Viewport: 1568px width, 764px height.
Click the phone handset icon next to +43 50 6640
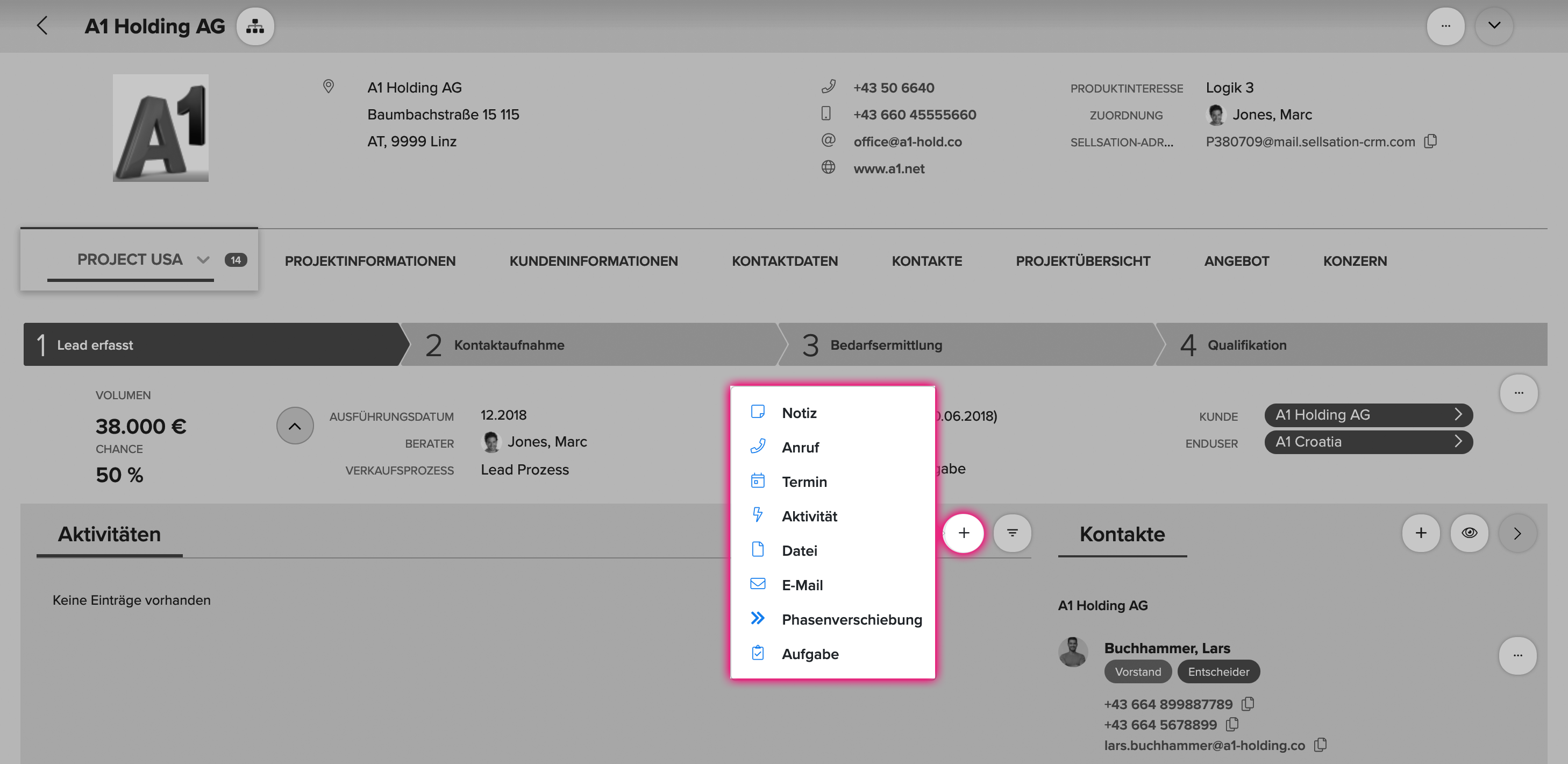829,87
